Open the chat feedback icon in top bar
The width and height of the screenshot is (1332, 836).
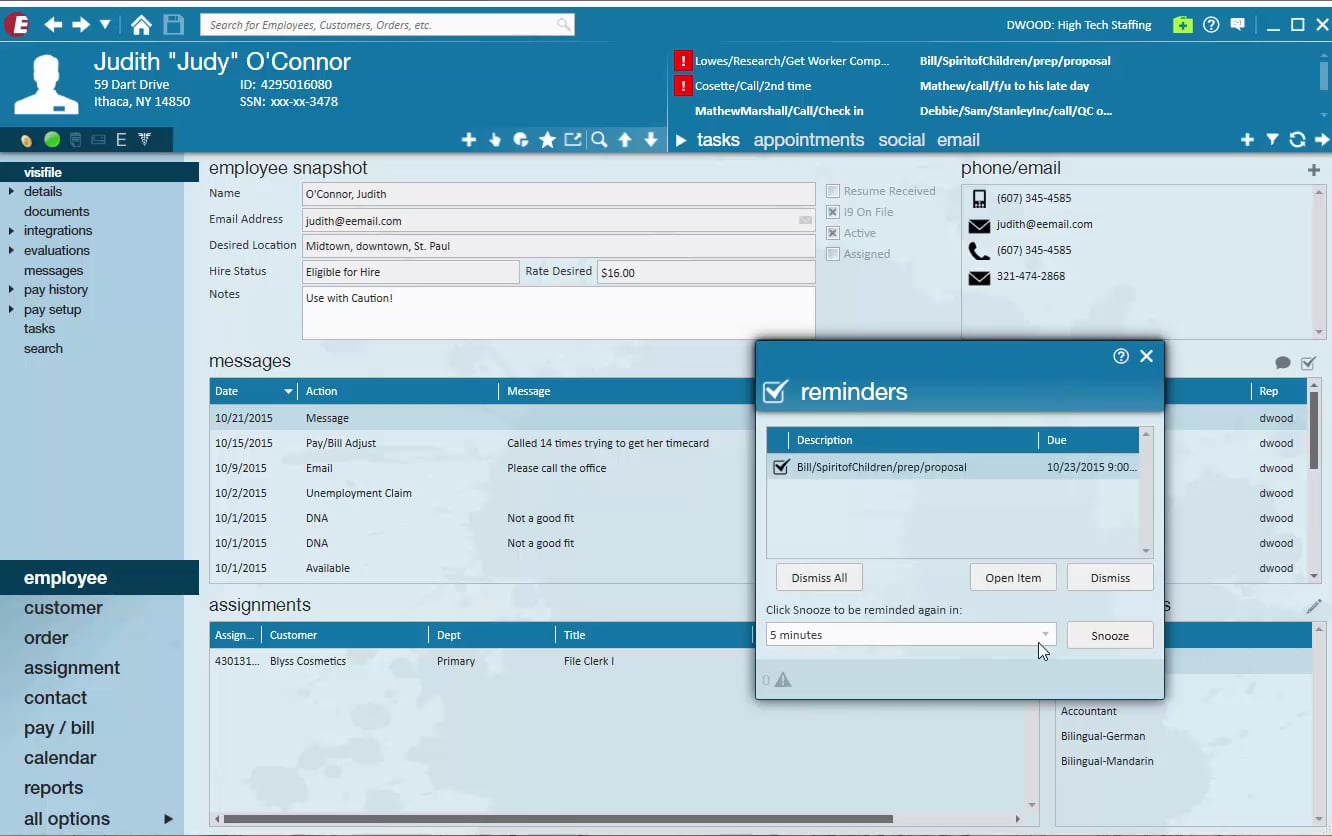[1238, 25]
